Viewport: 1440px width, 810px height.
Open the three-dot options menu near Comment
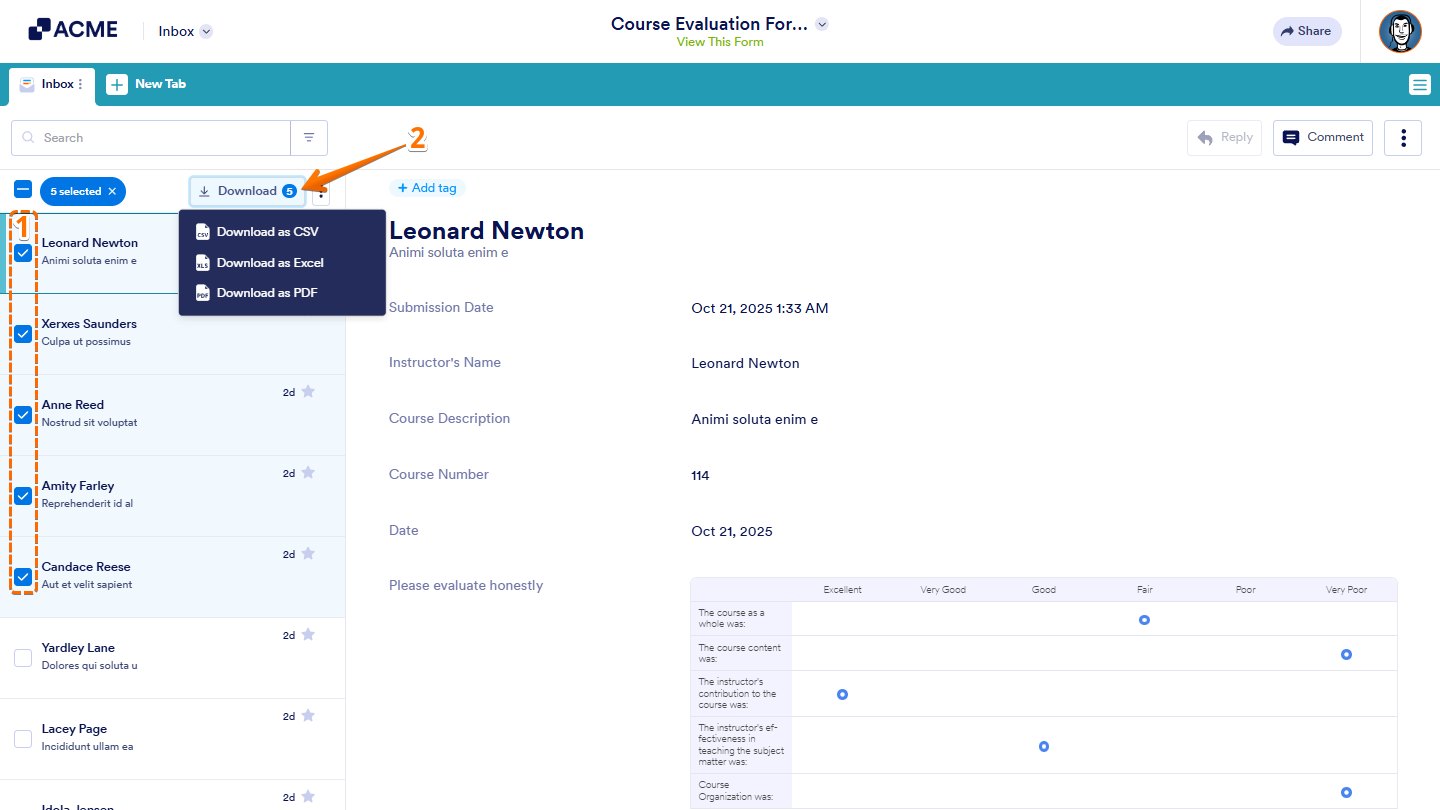[1403, 137]
